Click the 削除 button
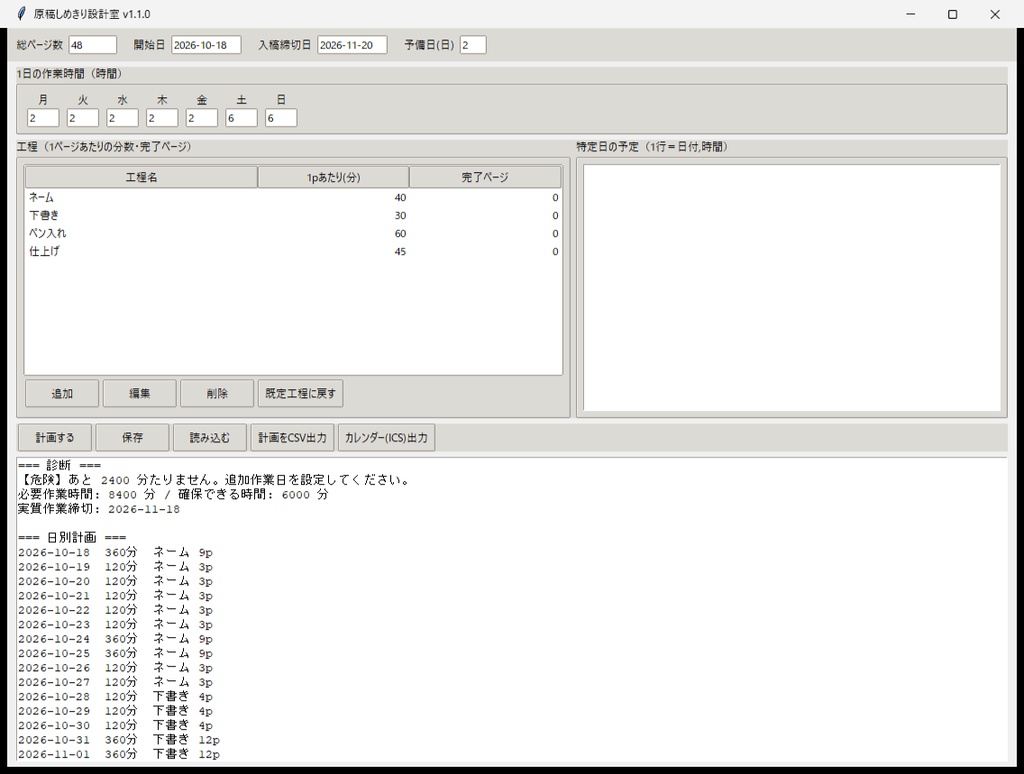 [217, 393]
